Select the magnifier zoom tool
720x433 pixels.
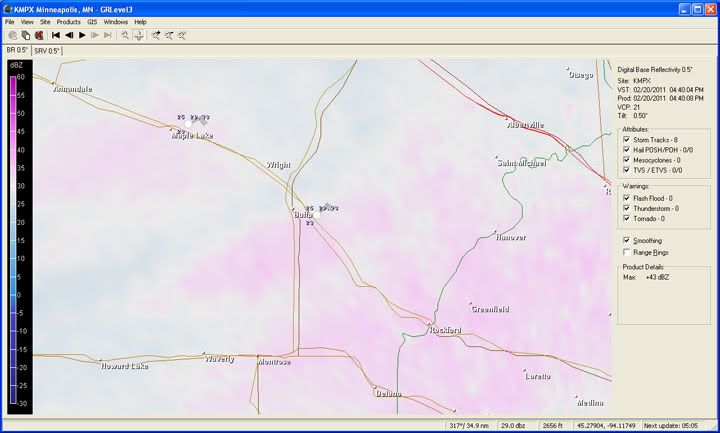point(125,35)
